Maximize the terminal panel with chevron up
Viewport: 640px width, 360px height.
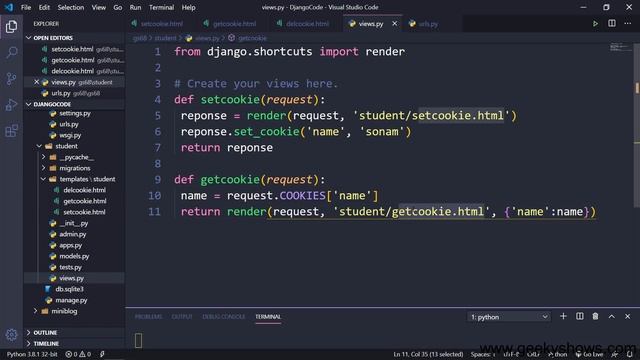tap(611, 316)
